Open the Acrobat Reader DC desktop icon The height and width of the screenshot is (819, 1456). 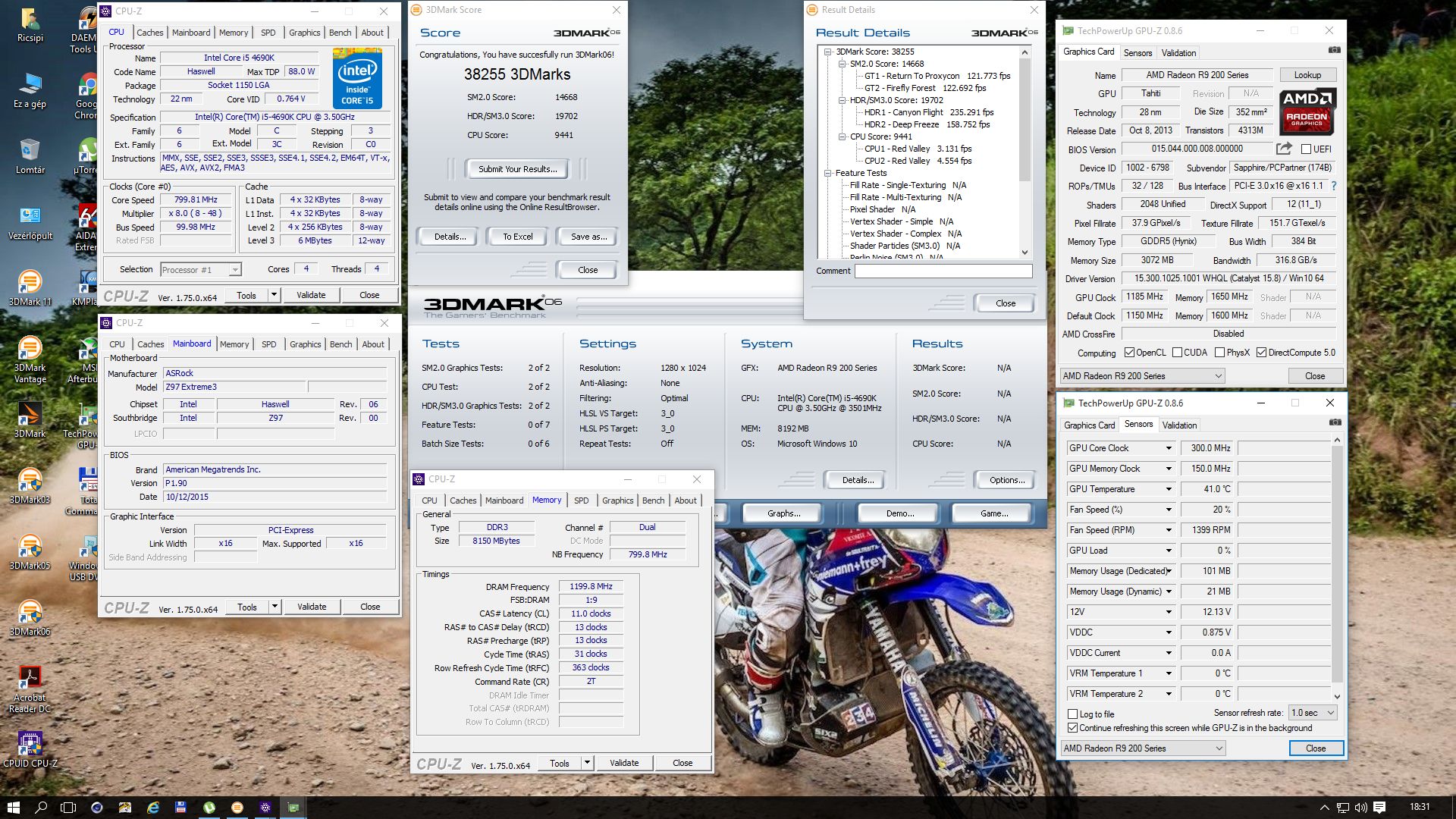[30, 689]
